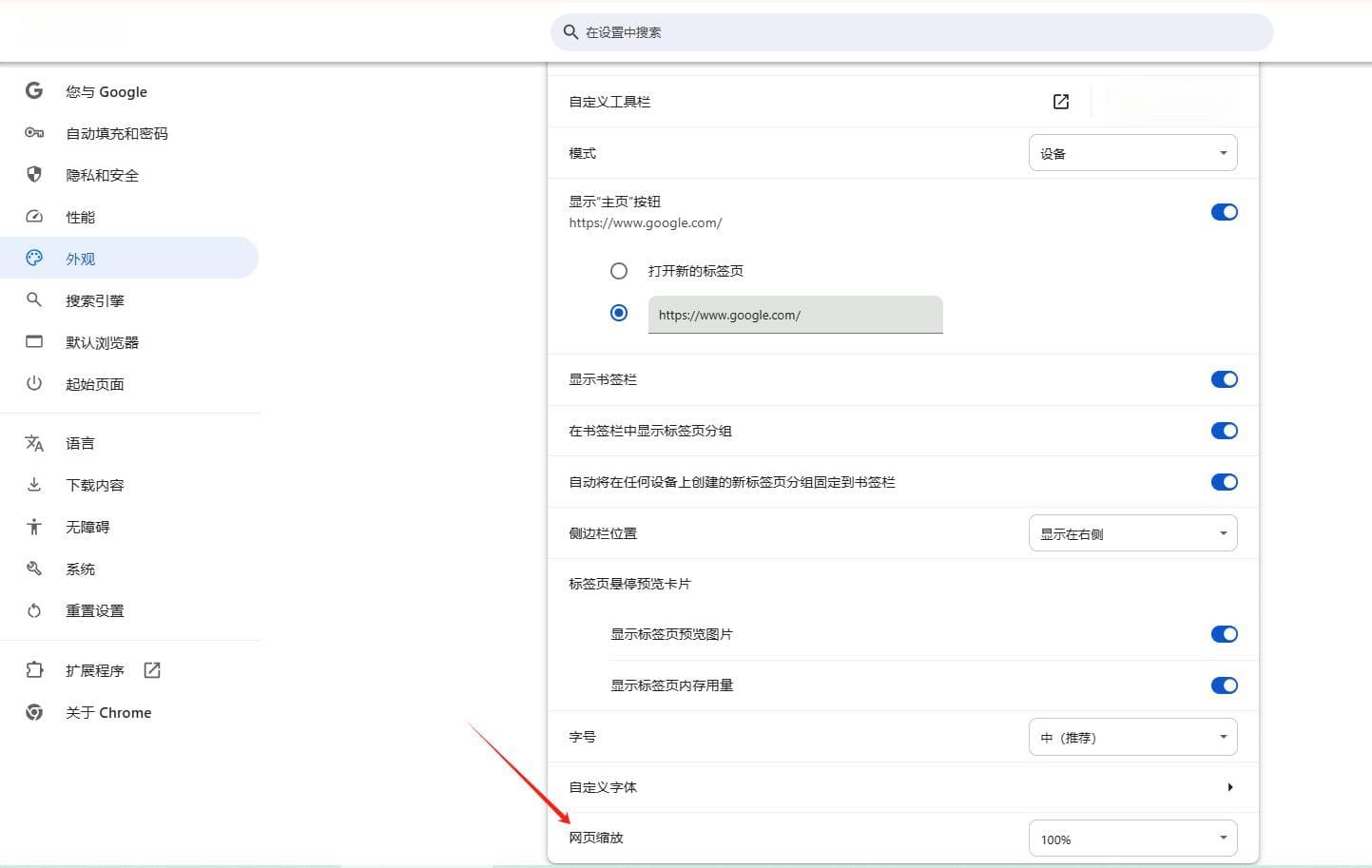Click the power icon for 起始页面
The image size is (1372, 868).
coord(34,383)
